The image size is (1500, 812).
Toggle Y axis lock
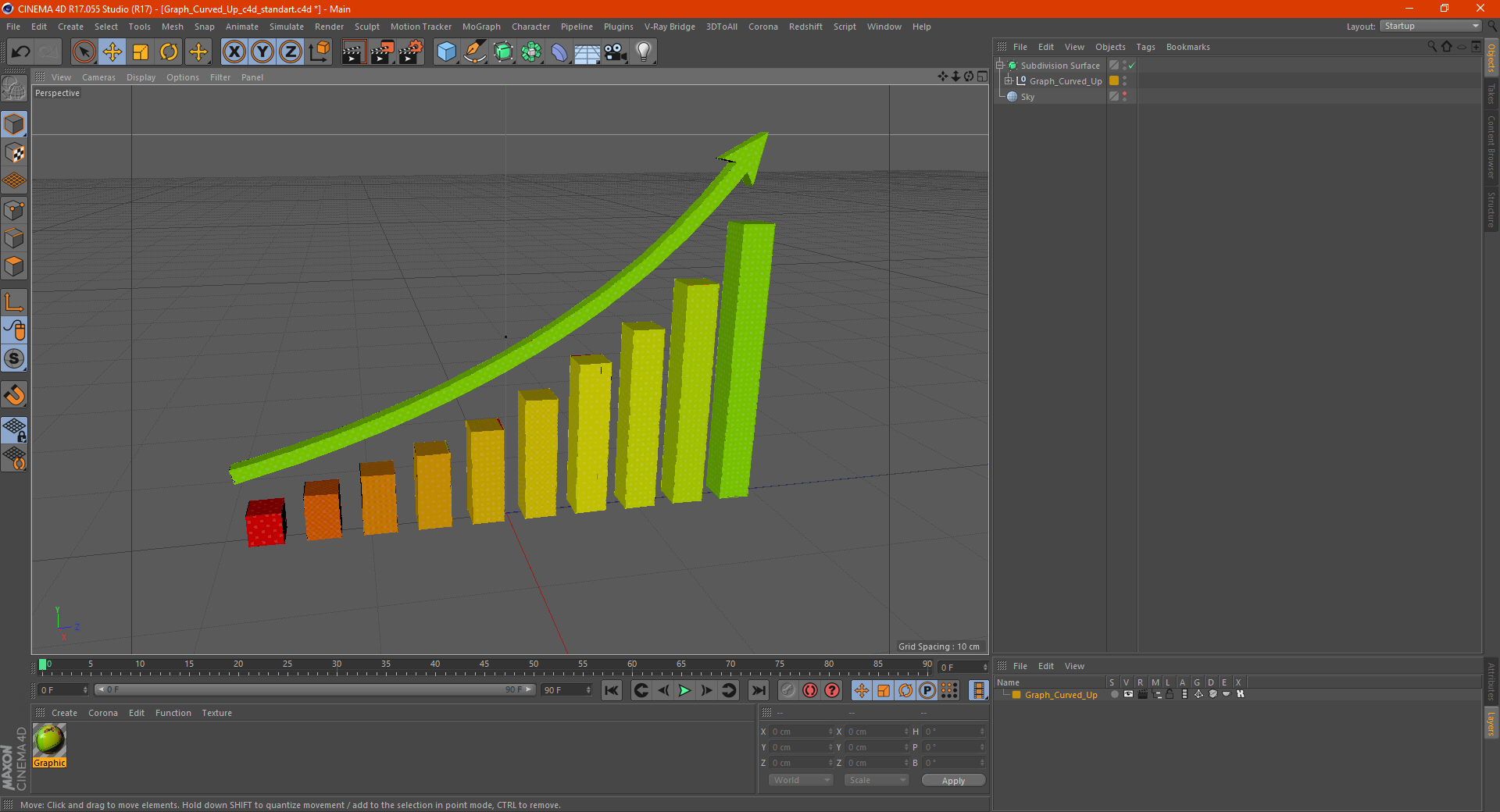262,52
